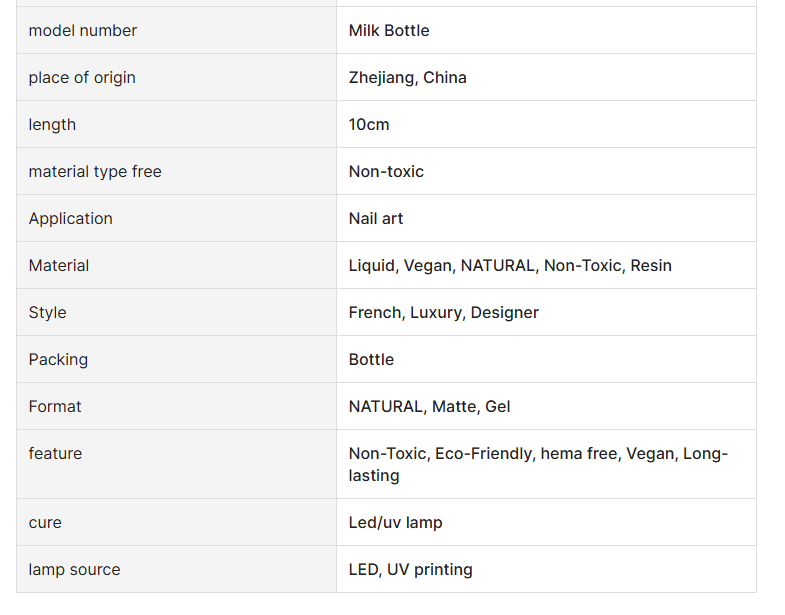Click the 'Led/uv lamp' cure value
This screenshot has width=785, height=615.
click(x=395, y=523)
